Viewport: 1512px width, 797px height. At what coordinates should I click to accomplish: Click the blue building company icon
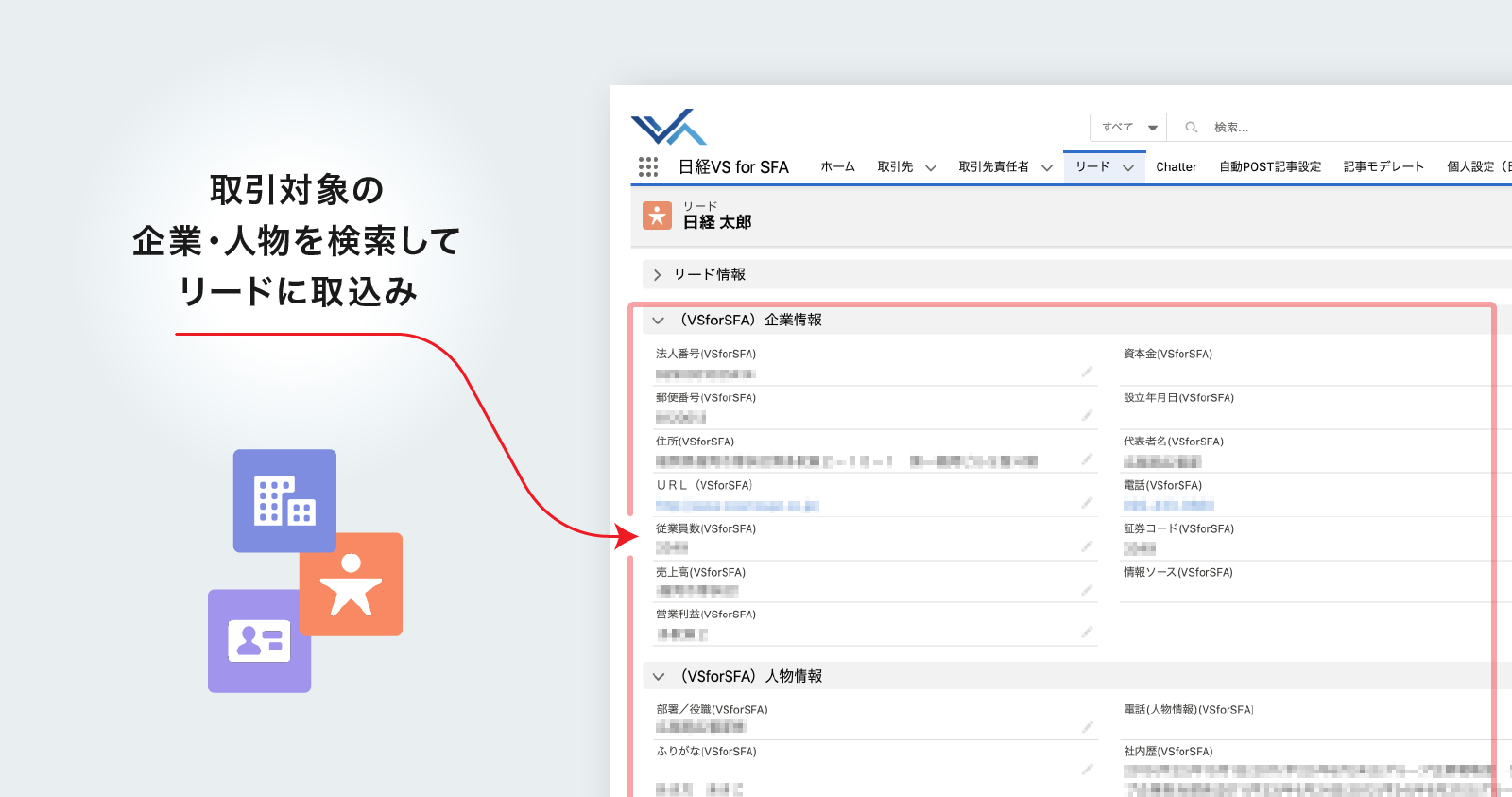click(284, 500)
